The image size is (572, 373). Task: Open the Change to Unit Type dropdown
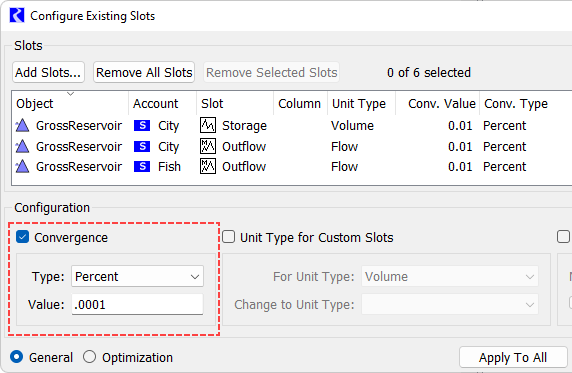pos(450,304)
